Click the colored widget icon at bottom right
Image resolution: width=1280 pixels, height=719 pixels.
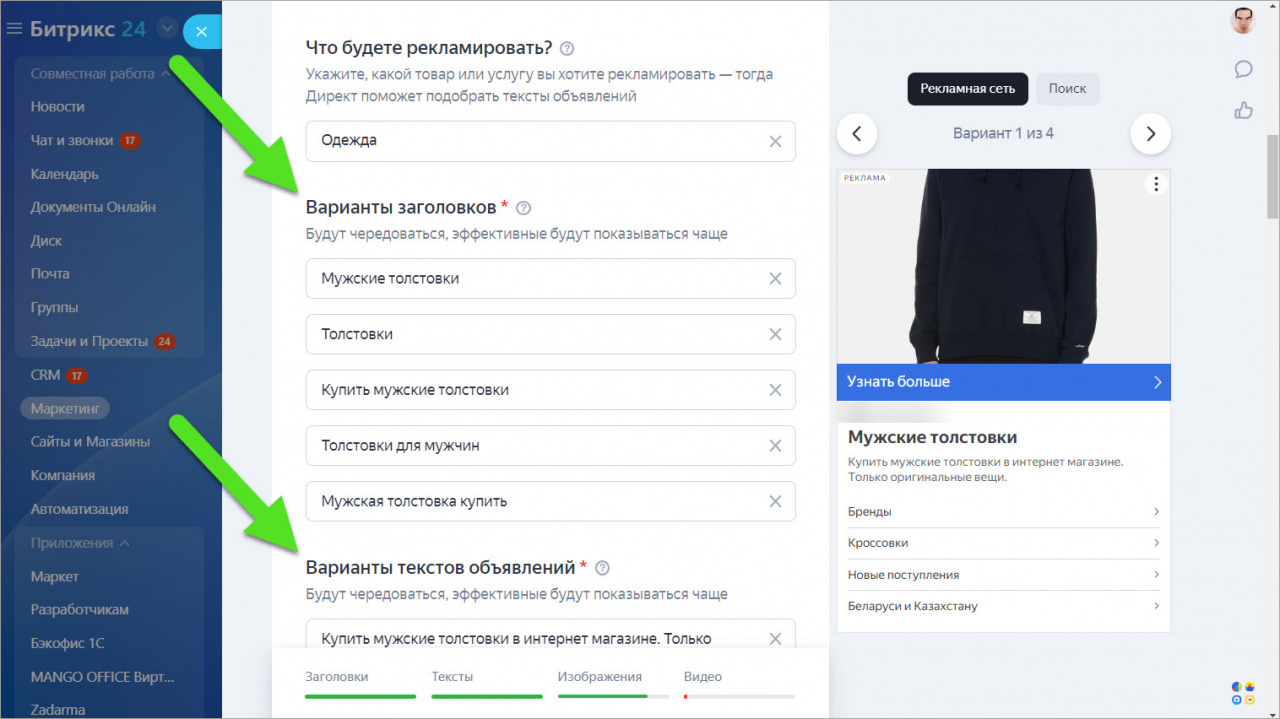click(x=1243, y=693)
